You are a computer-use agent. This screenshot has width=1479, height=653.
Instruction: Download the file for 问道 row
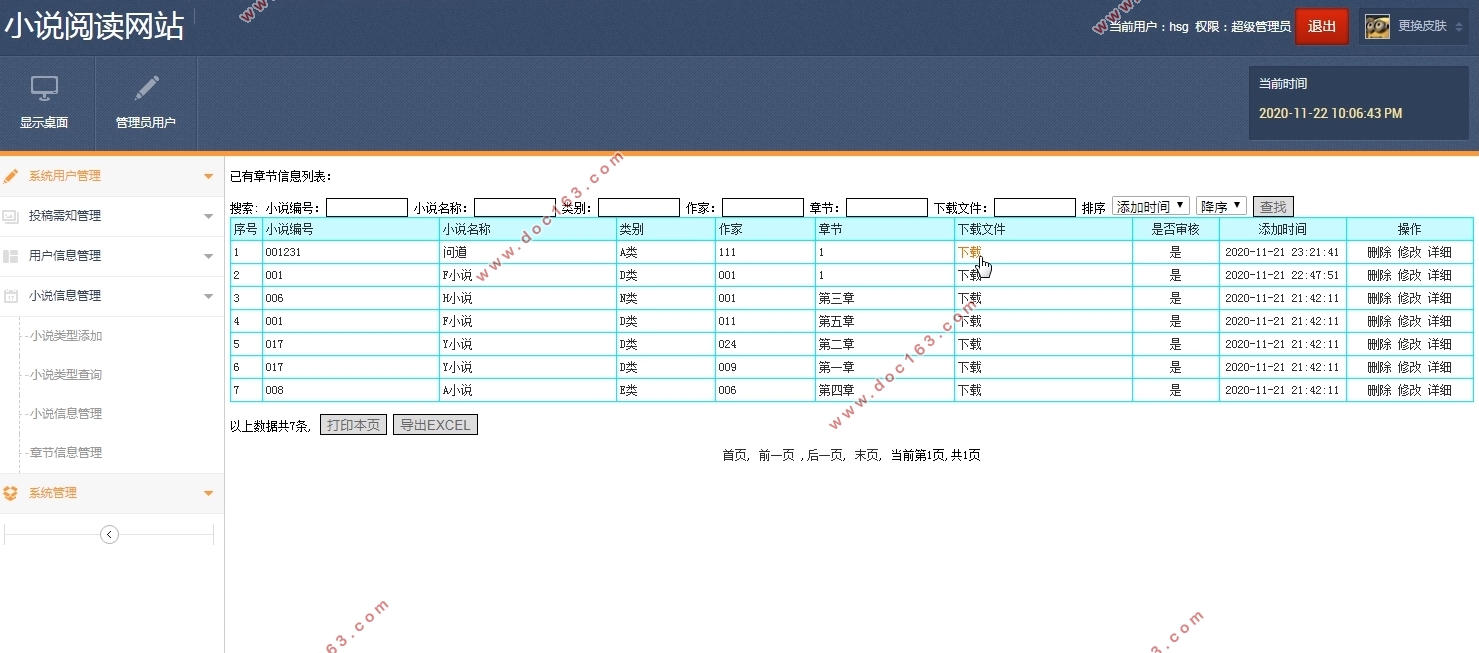coord(969,252)
